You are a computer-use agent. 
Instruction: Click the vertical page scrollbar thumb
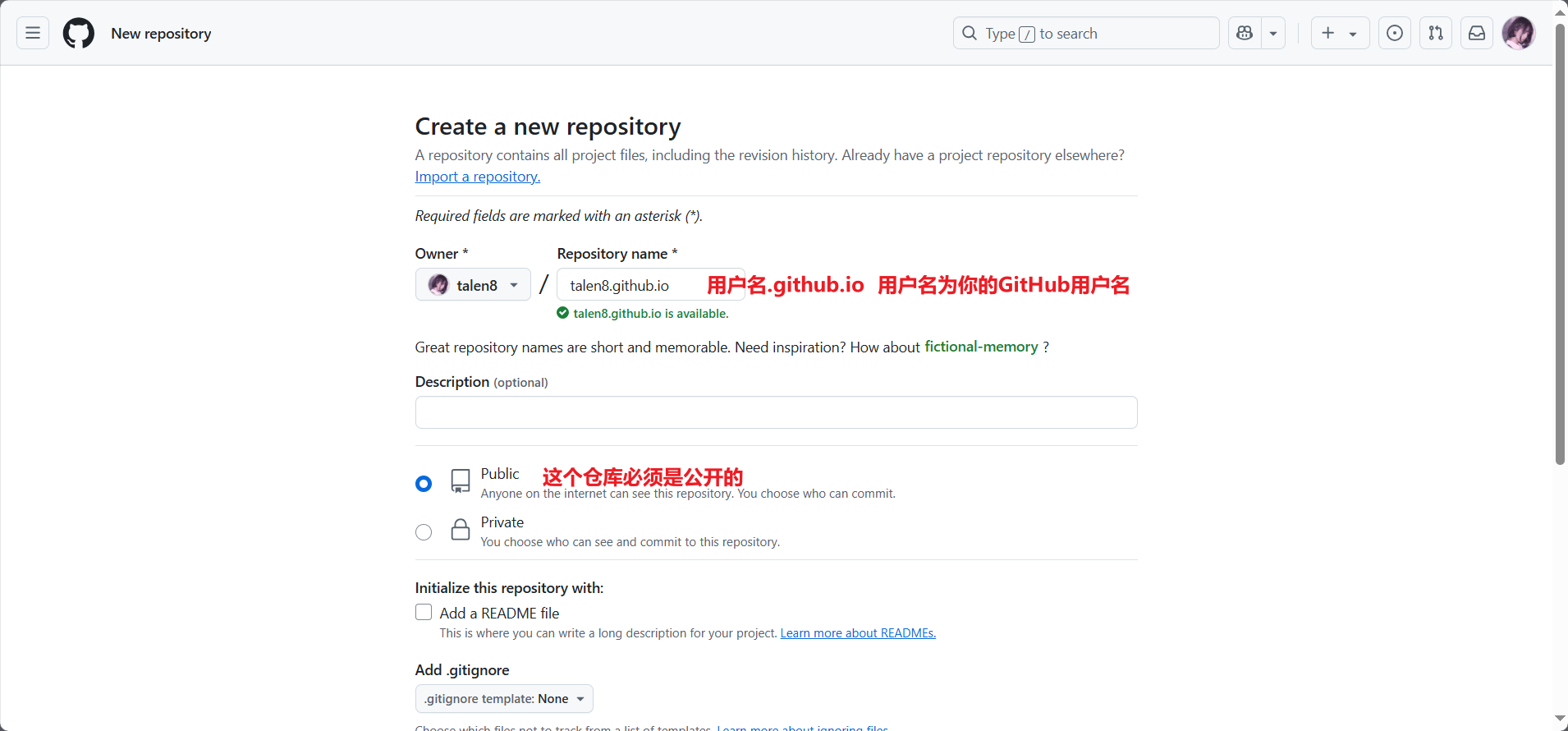coord(1560,246)
